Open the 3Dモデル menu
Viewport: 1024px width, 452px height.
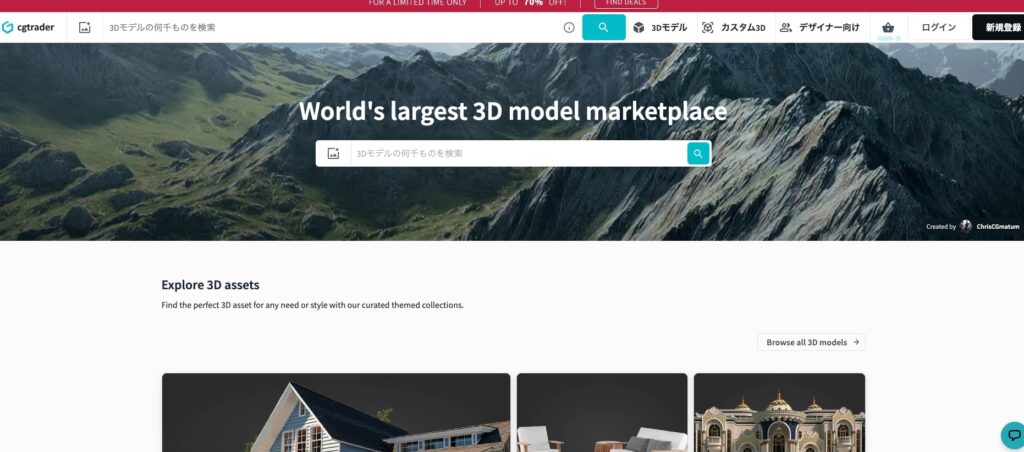660,27
